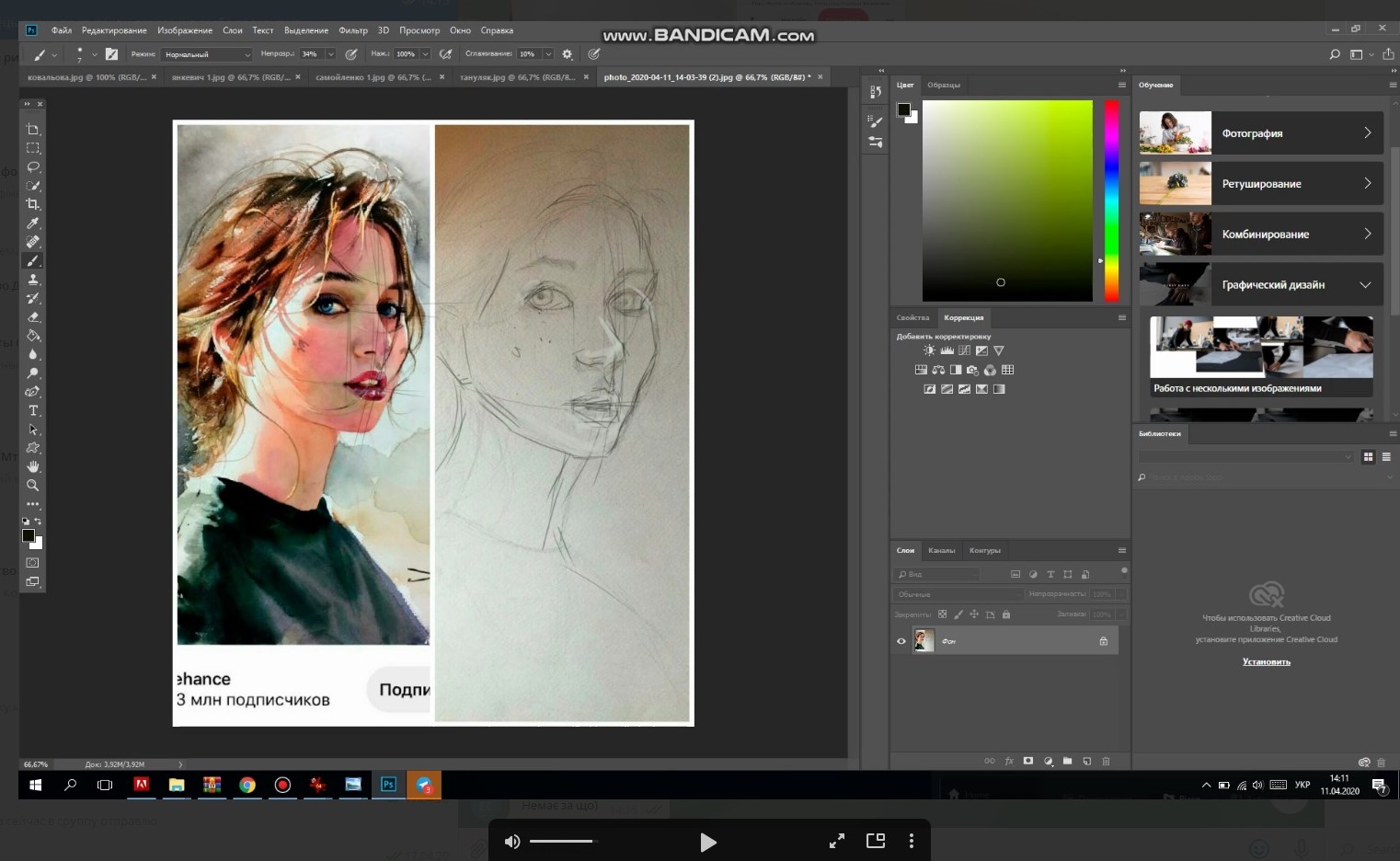Open the brush preset picker dropdown

click(94, 54)
